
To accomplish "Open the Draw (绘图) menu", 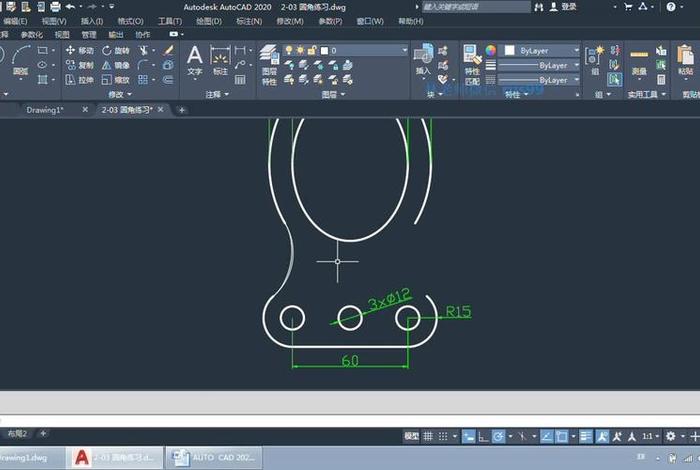I will [x=209, y=21].
